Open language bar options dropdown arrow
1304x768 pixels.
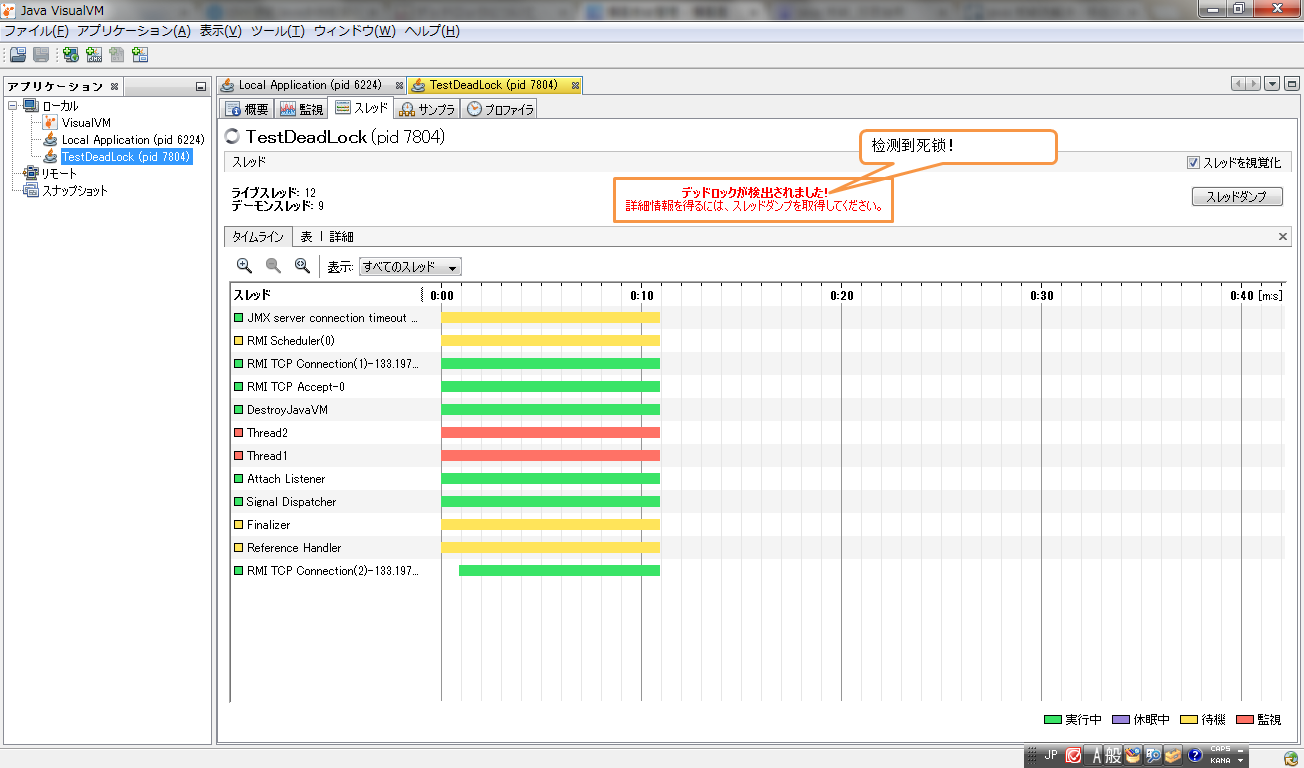click(x=1242, y=761)
